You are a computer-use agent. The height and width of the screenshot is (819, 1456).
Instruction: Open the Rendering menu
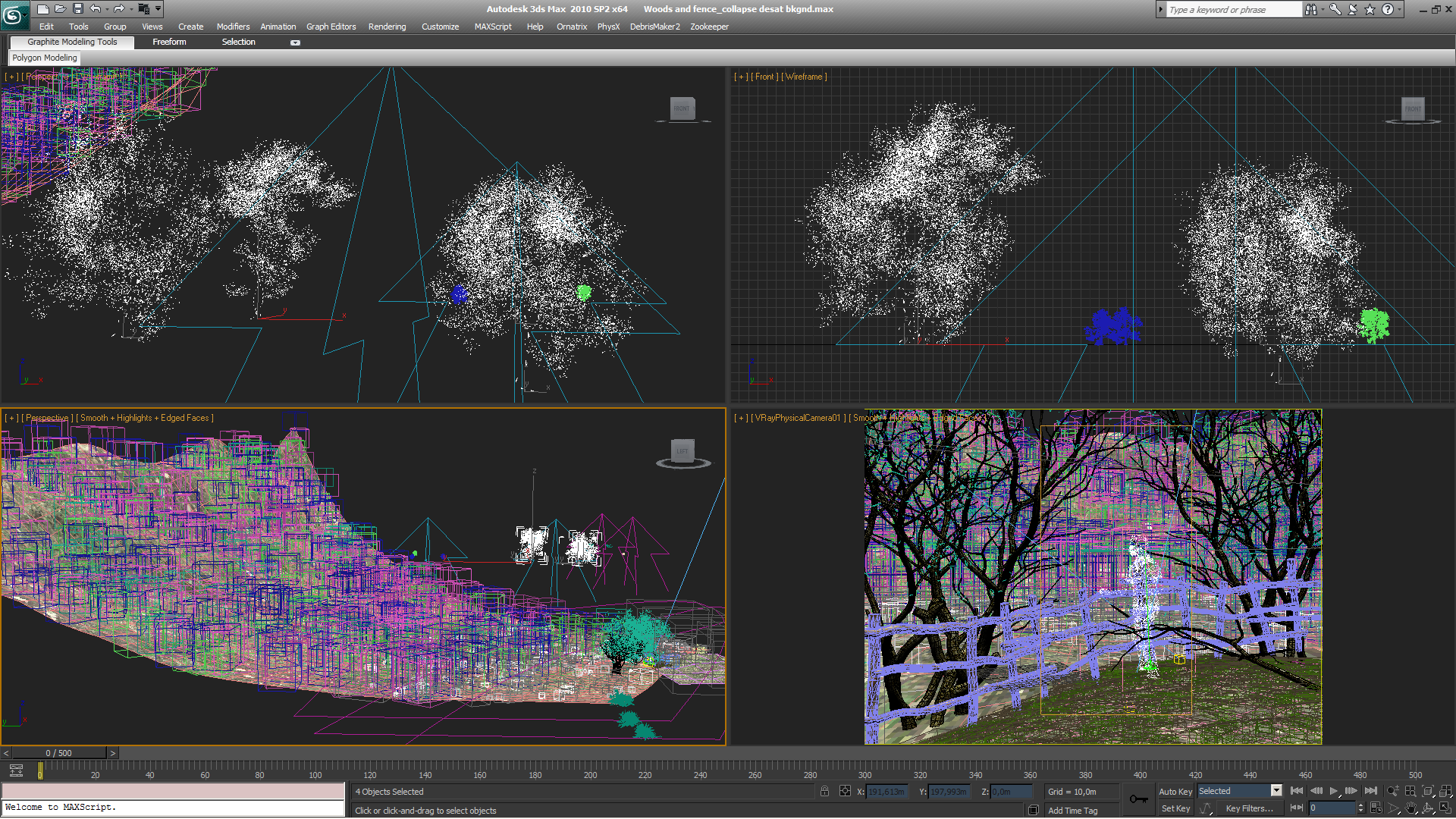(x=387, y=27)
